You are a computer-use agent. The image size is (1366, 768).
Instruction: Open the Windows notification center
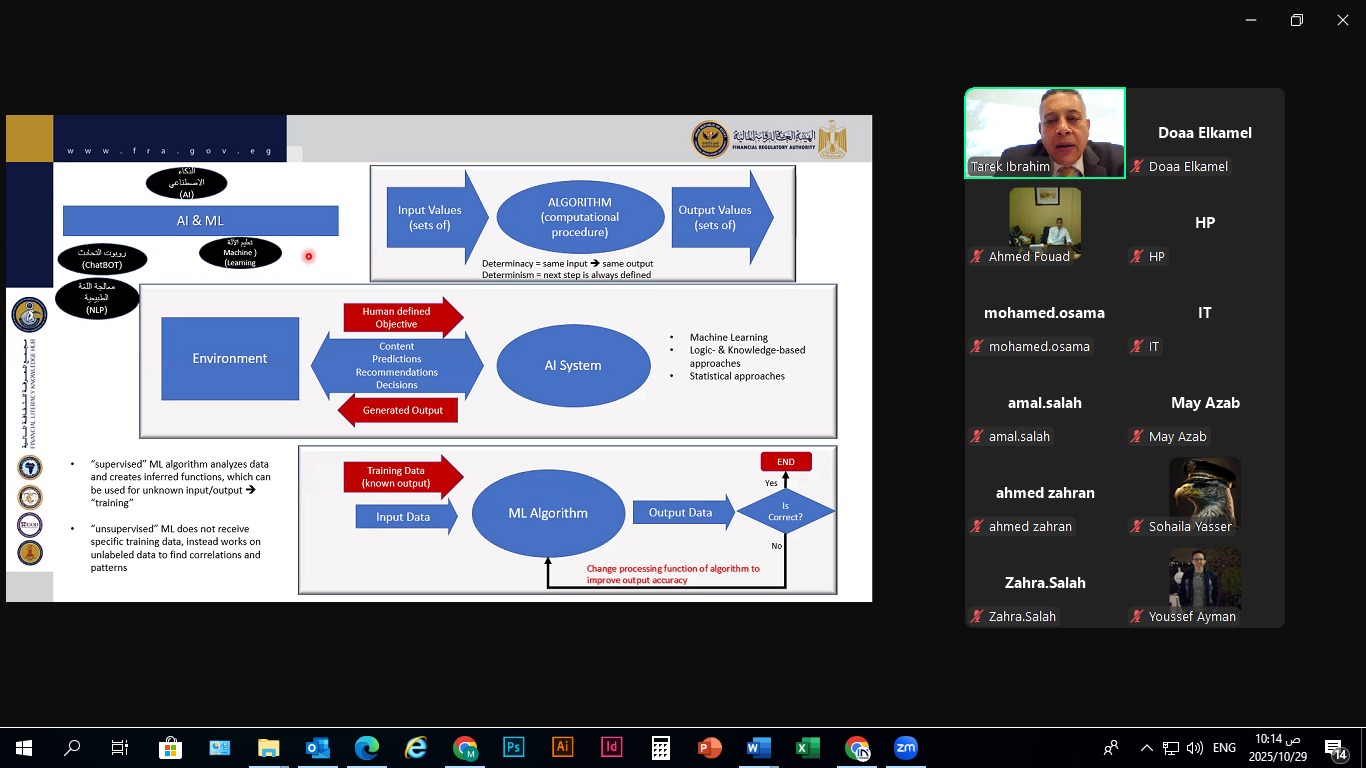(1335, 748)
